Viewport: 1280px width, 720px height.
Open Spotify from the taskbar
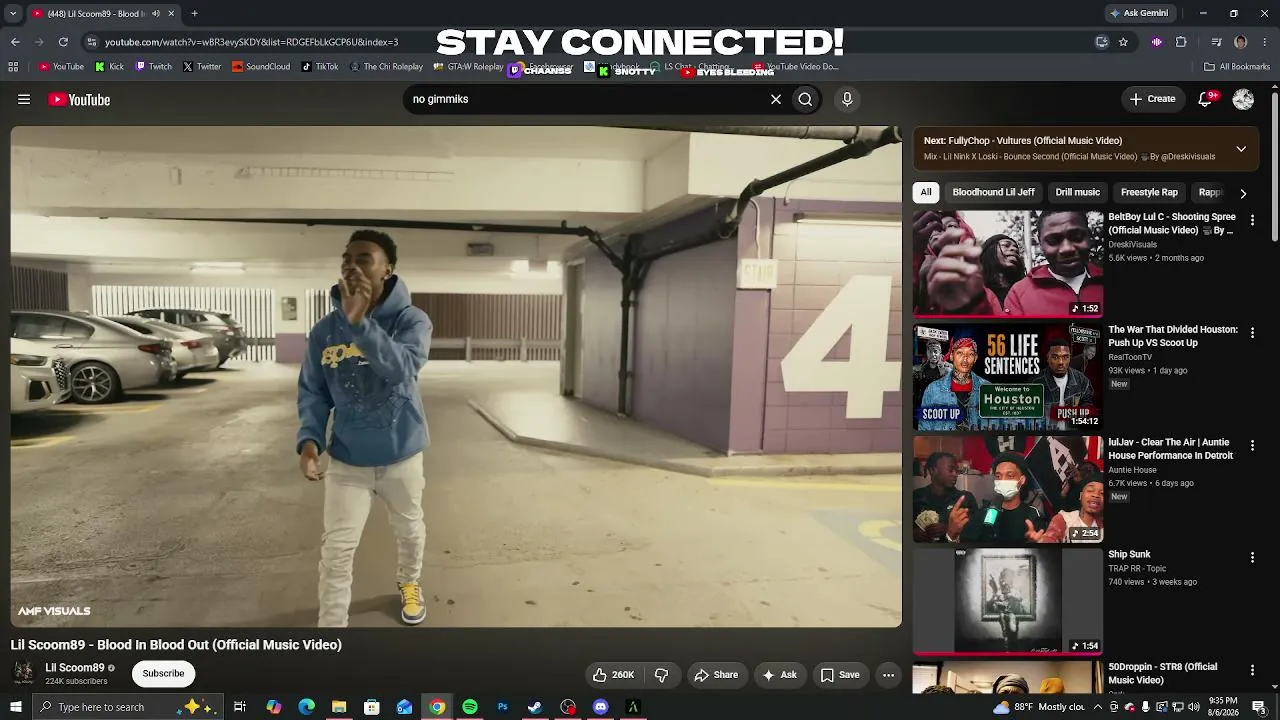click(x=470, y=707)
